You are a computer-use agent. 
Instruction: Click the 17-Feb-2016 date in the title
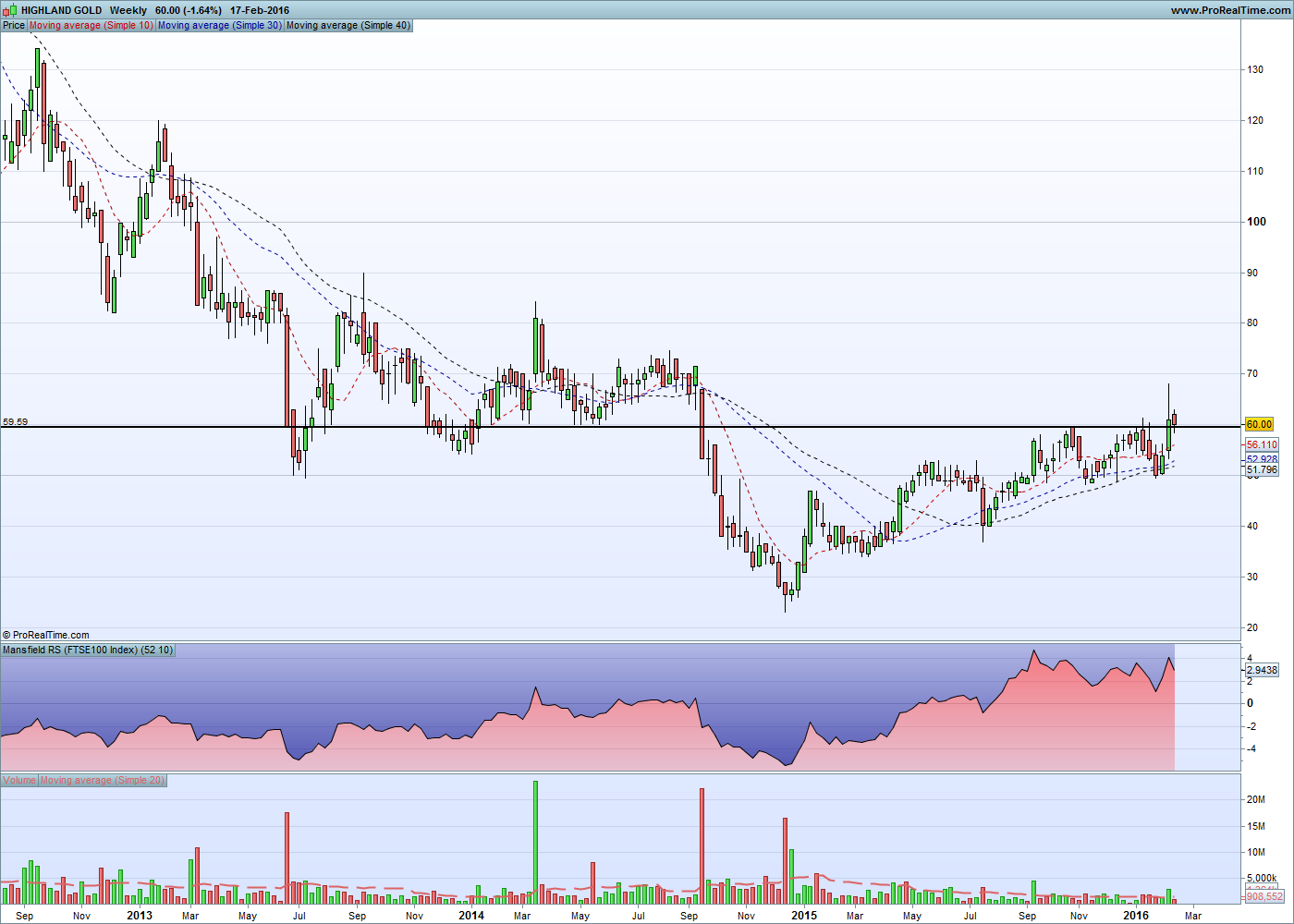[x=260, y=10]
